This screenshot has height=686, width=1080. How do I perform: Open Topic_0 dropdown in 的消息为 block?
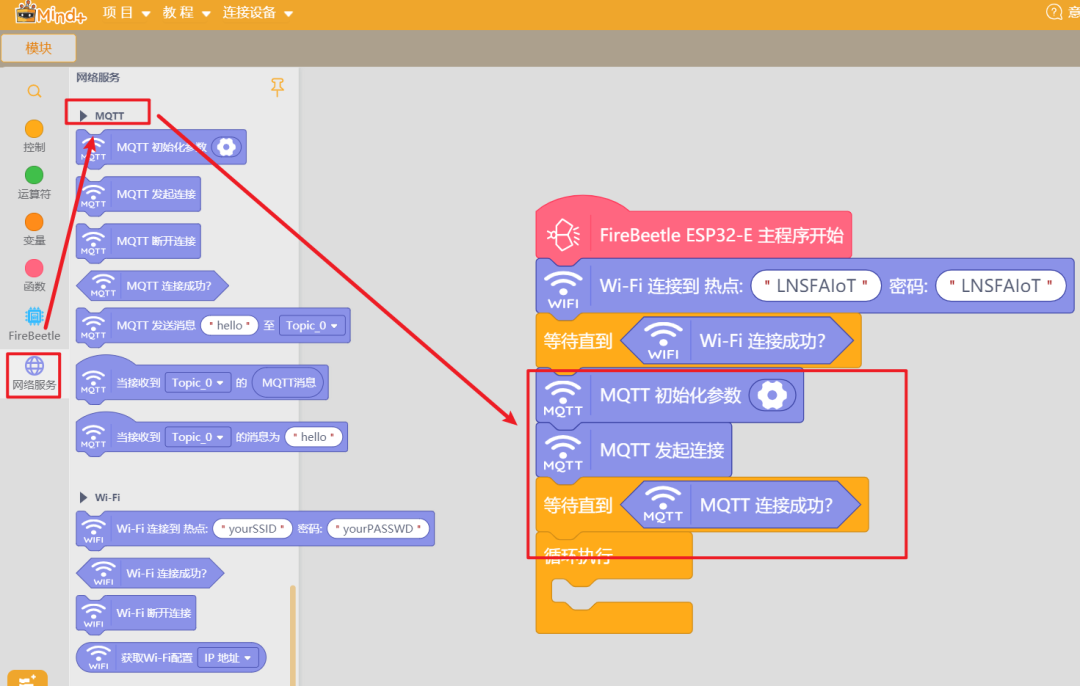pos(198,437)
